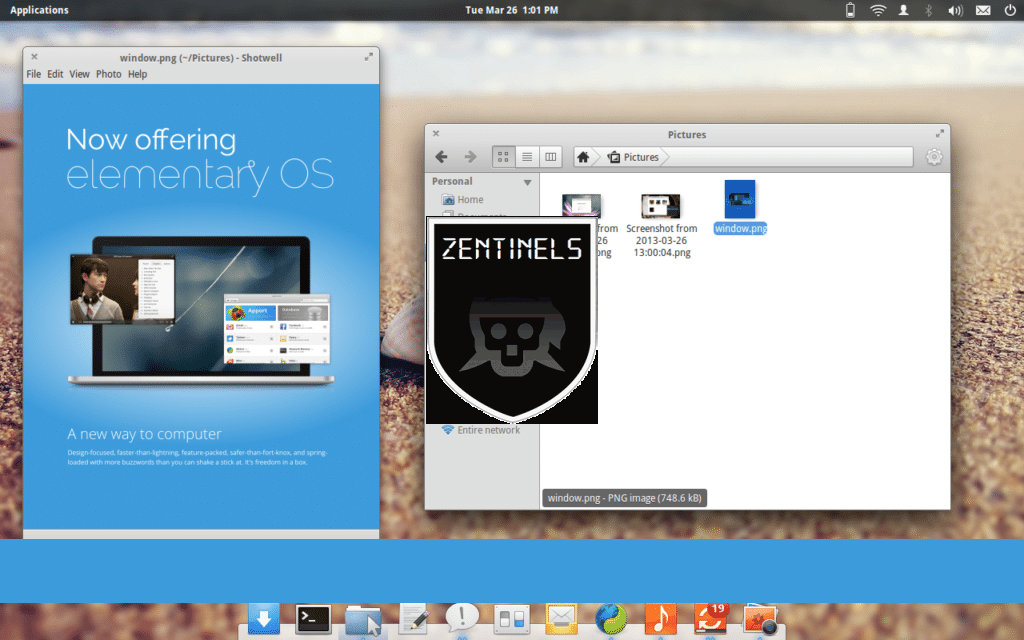Open the switchboard settings dock icon
This screenshot has width=1024, height=640.
511,619
